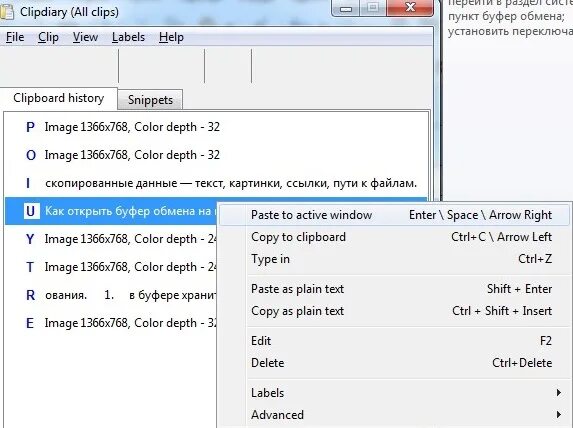Expand the Labels submenu in context menu
573x428 pixels.
(x=394, y=393)
